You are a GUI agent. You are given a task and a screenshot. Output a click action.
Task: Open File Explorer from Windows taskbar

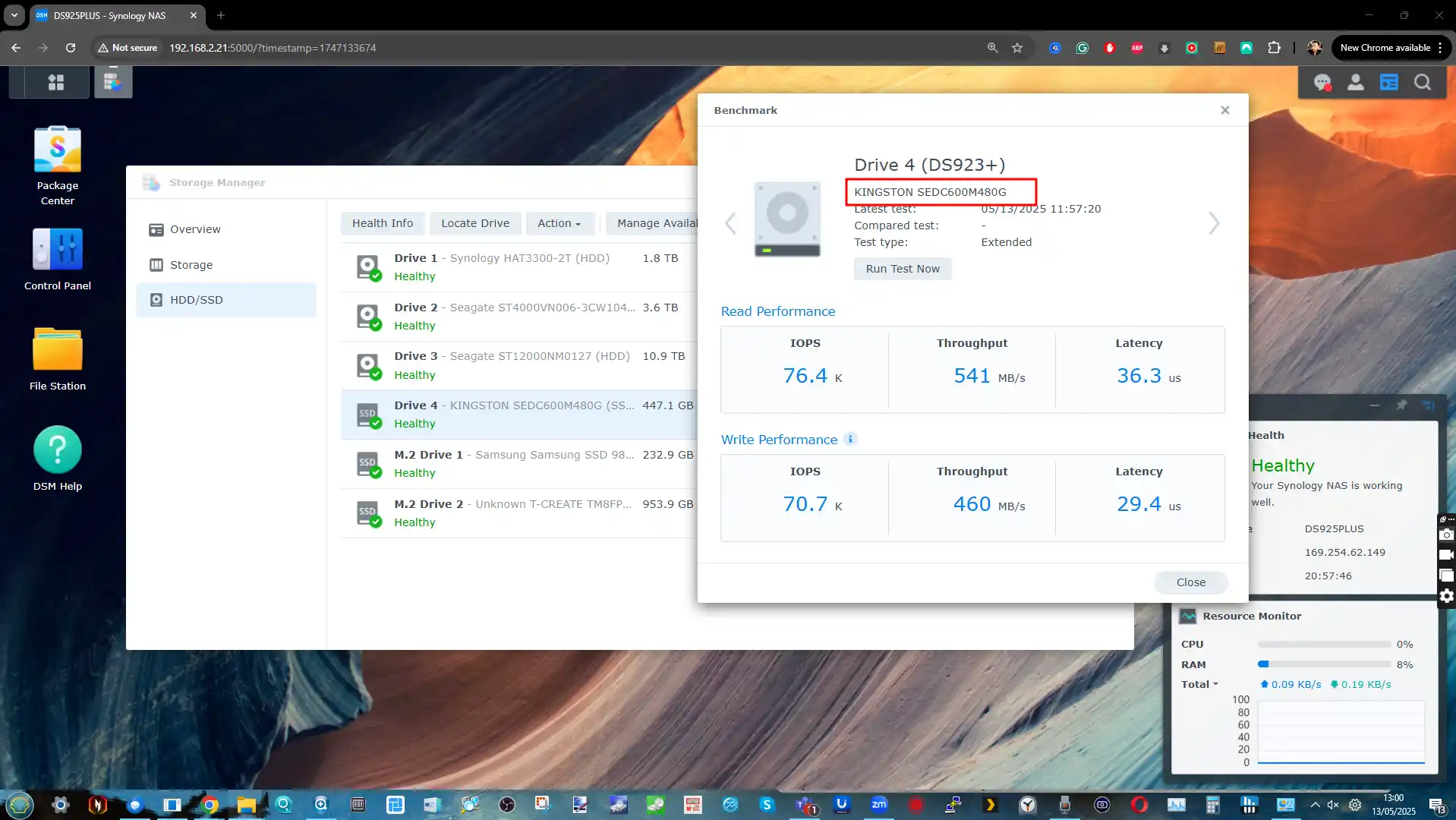(x=247, y=805)
